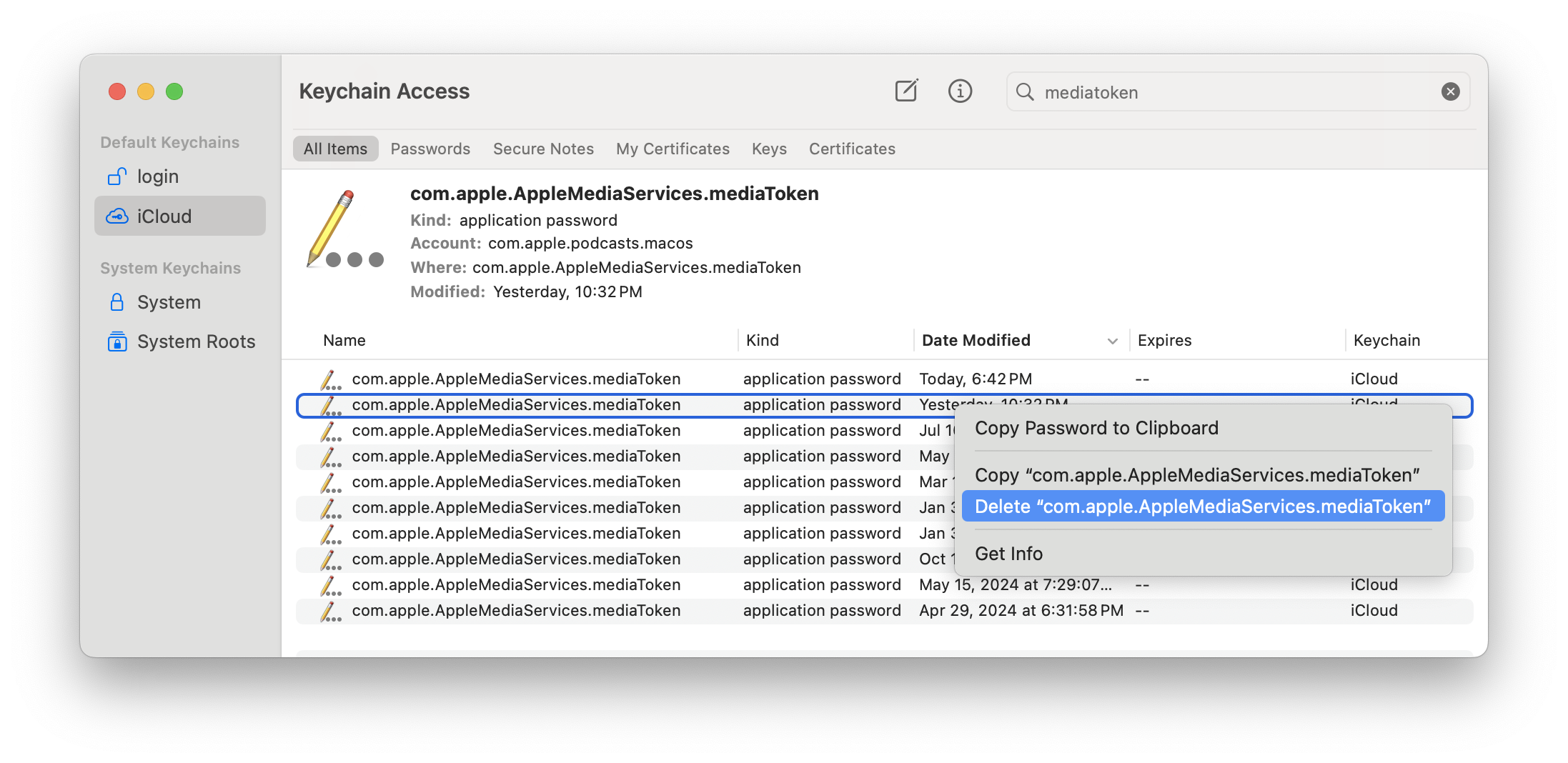Select the iCloud keychain cloud icon
The width and height of the screenshot is (1568, 763).
tap(117, 216)
